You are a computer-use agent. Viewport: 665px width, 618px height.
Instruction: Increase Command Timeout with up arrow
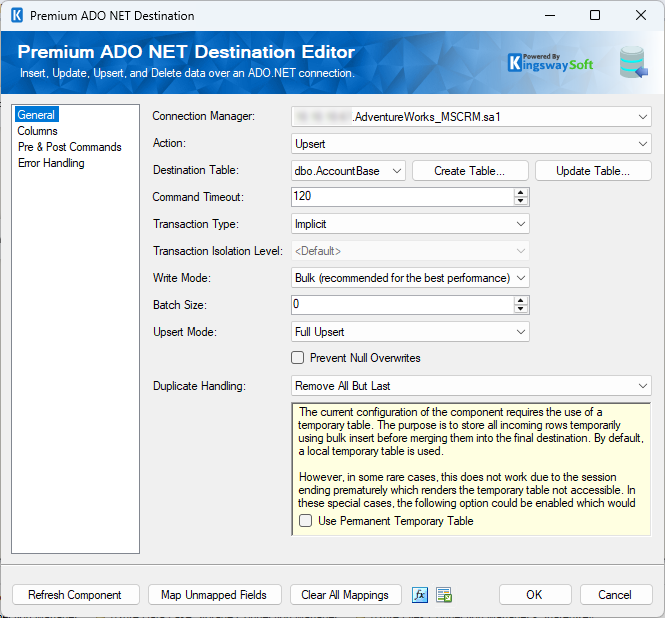(520, 193)
